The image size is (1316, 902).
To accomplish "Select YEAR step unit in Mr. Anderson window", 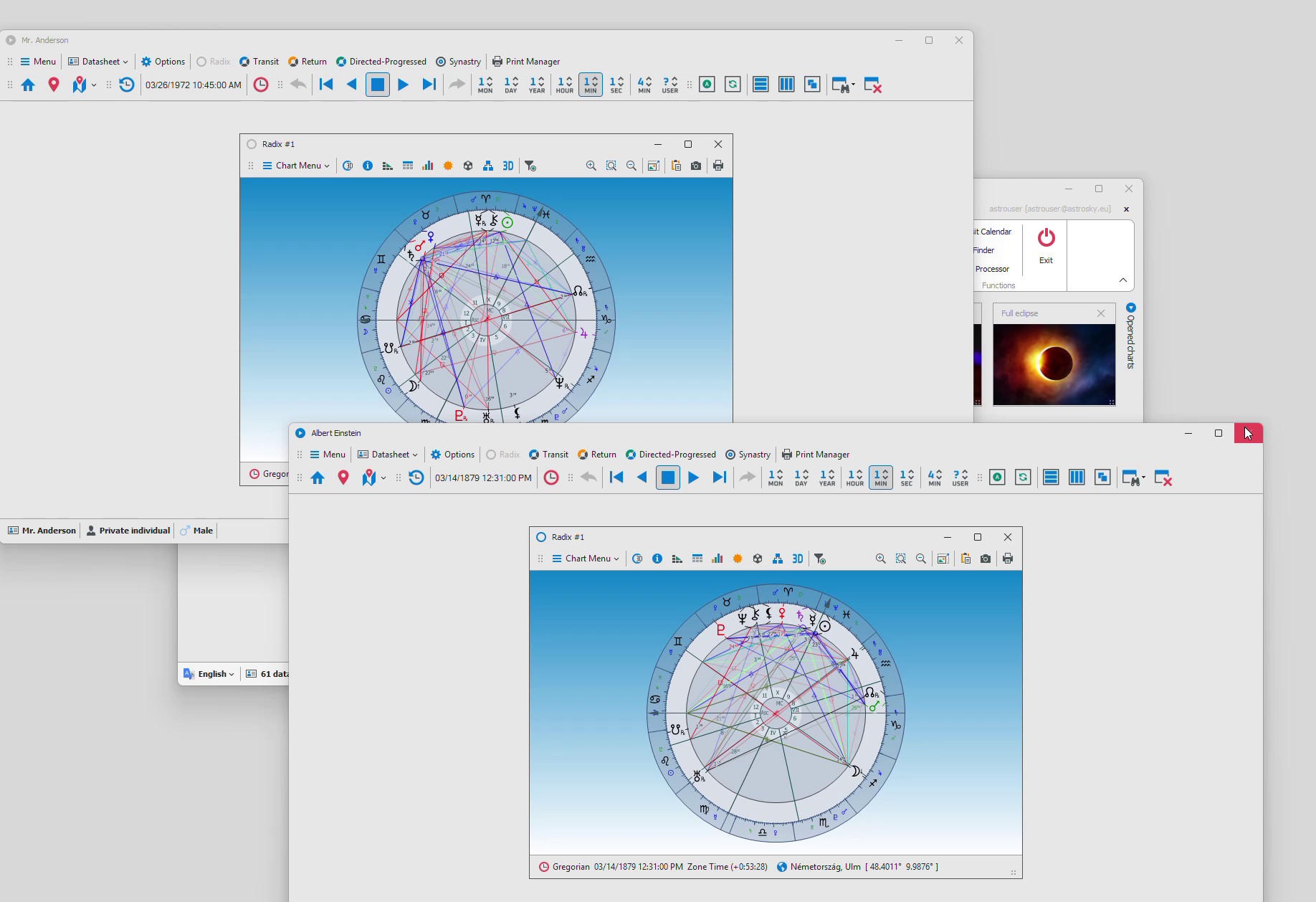I will [x=537, y=85].
